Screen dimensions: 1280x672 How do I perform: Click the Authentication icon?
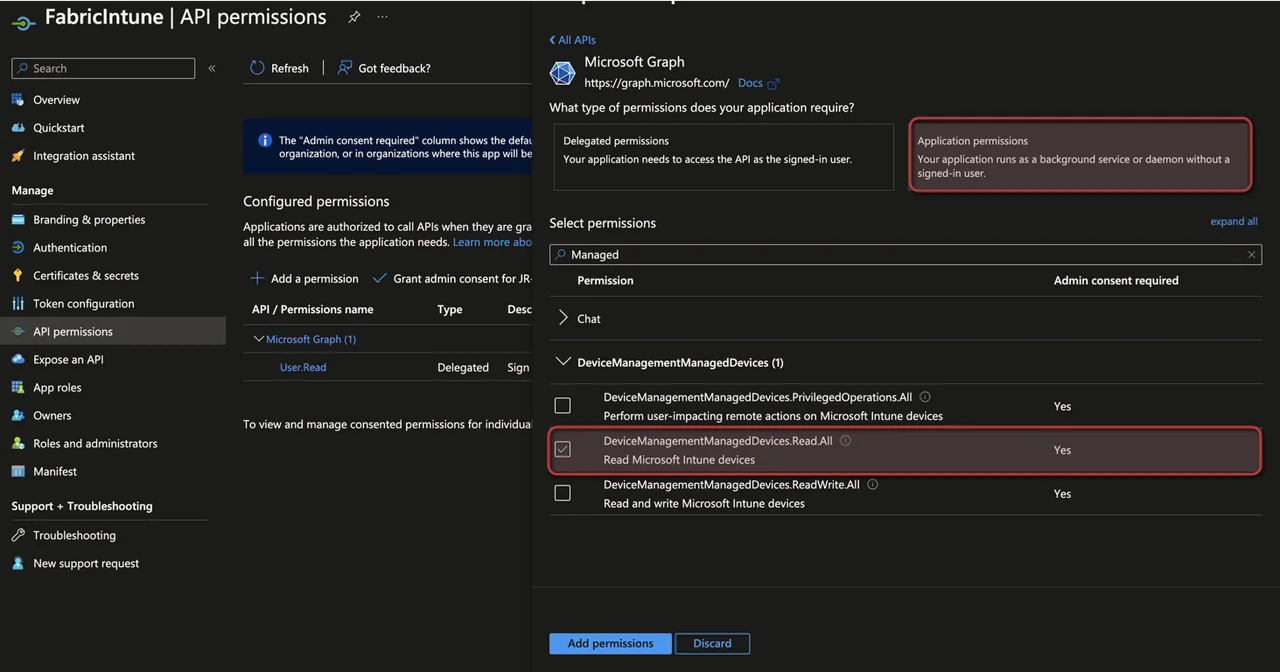point(18,248)
